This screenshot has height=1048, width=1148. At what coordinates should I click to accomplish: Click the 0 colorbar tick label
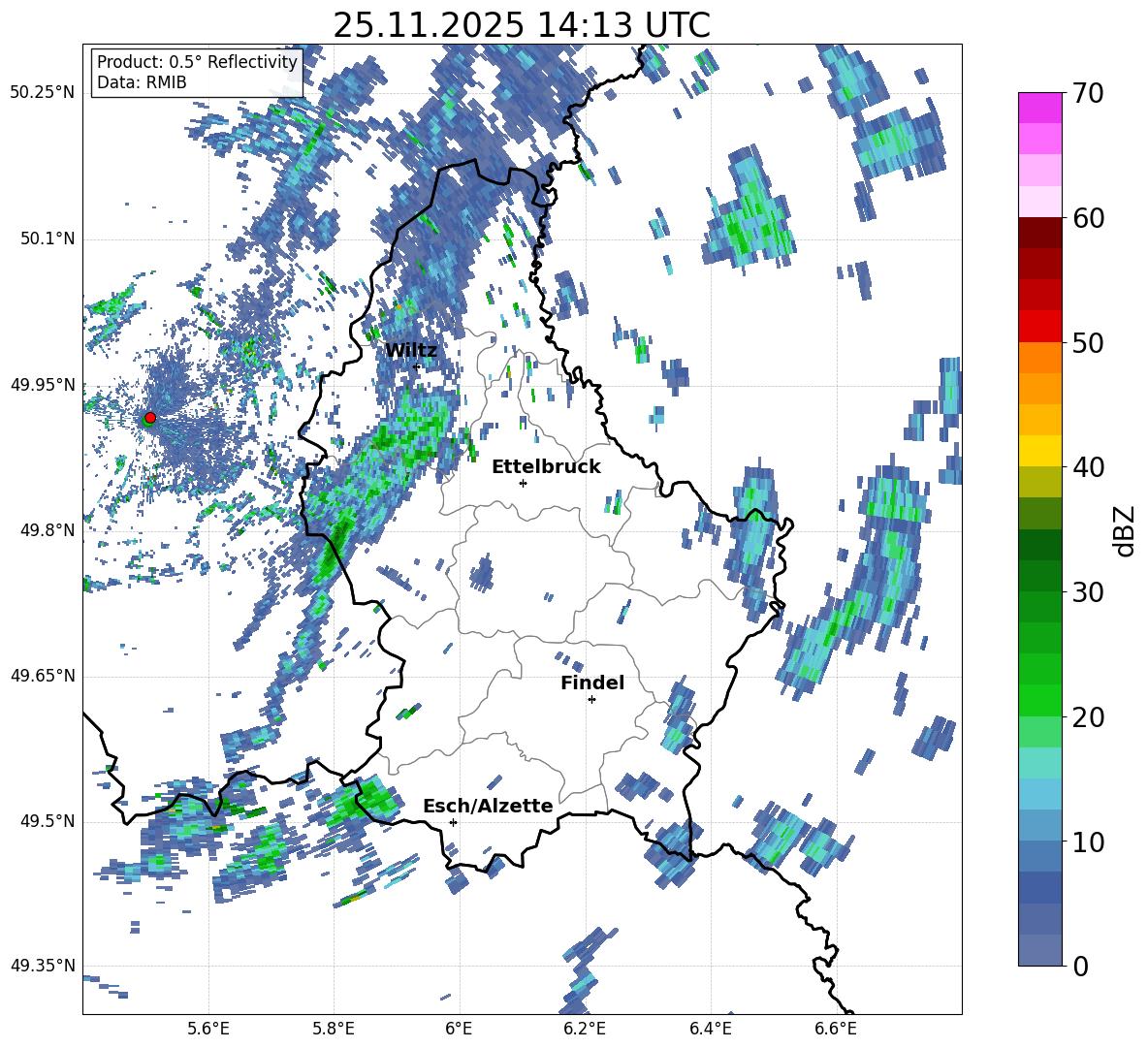(1080, 966)
